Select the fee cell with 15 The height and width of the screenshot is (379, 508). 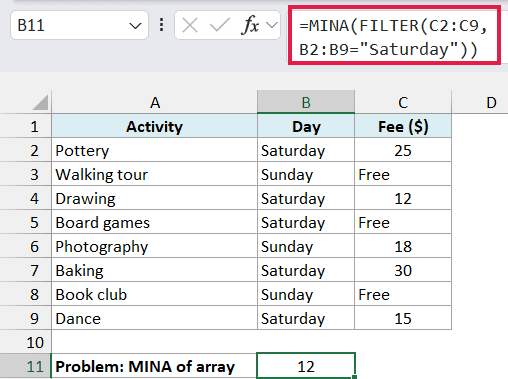[x=403, y=318]
